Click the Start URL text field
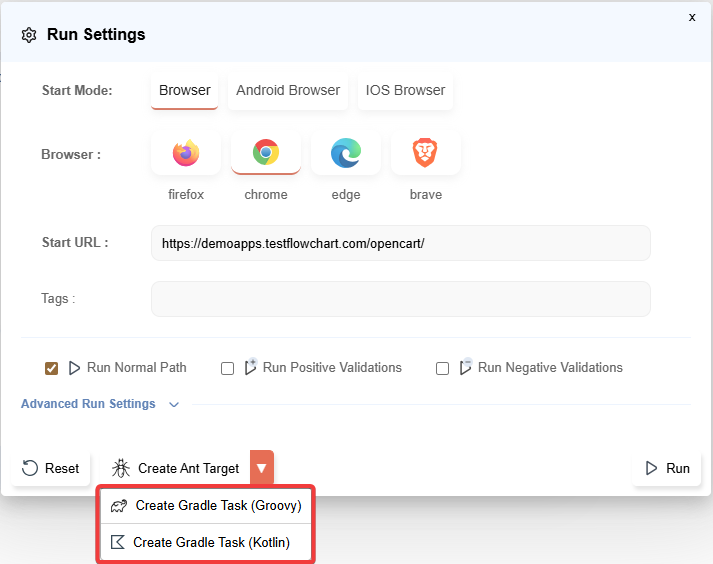This screenshot has height=564, width=713. click(x=400, y=243)
